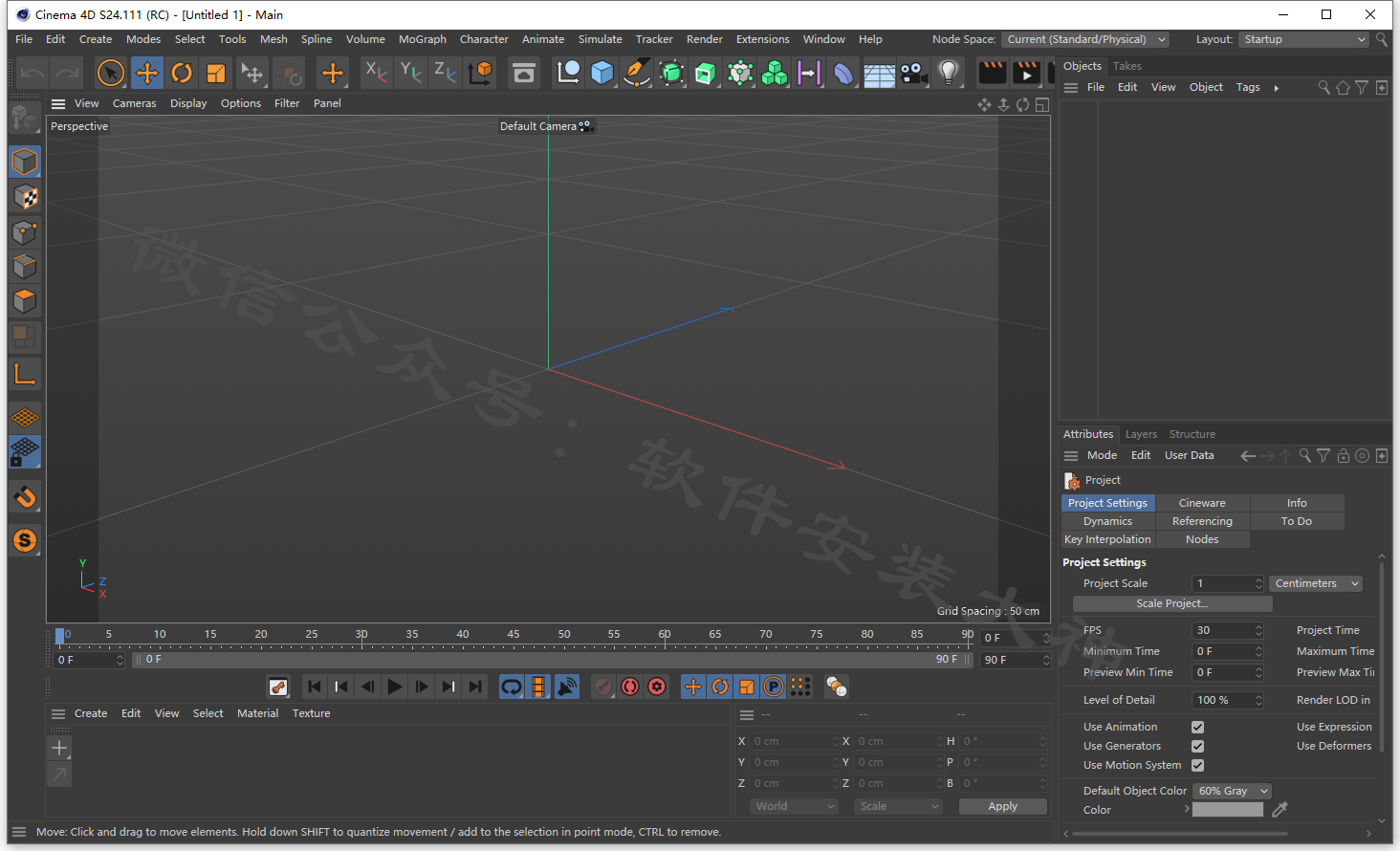Viewport: 1400px width, 851px height.
Task: Activate the Scale tool in top toolbar
Action: (216, 73)
